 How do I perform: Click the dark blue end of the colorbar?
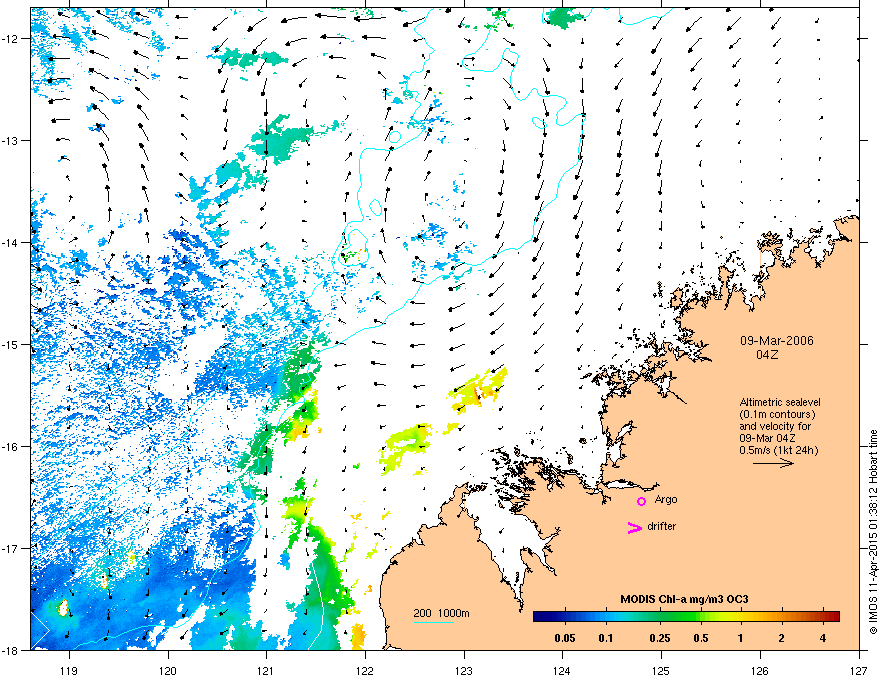coord(540,617)
